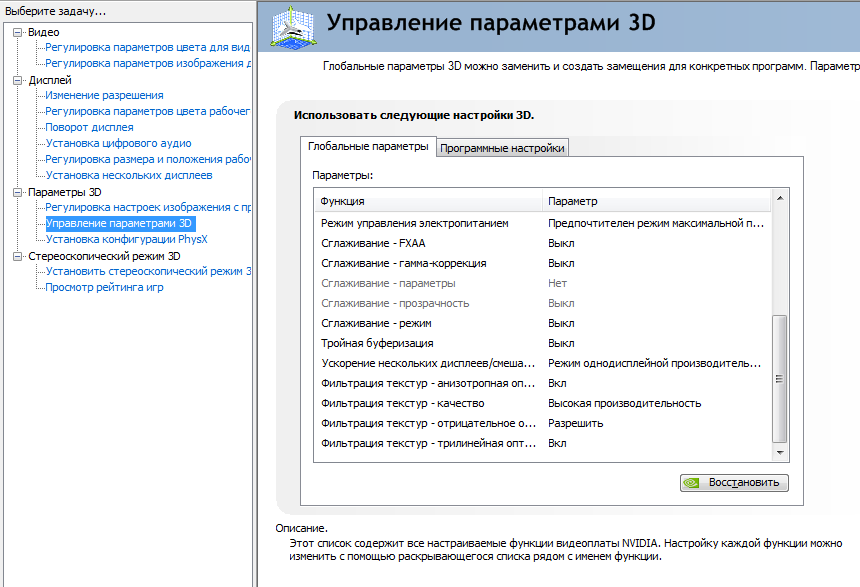Click Стереоскопический режим 3D category label
Screen dimensions: 860x587
[104, 256]
